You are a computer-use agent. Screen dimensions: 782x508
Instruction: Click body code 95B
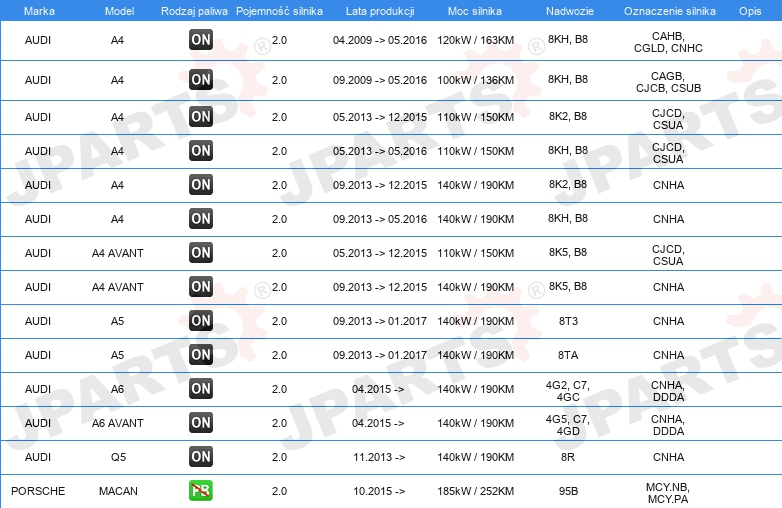point(569,491)
